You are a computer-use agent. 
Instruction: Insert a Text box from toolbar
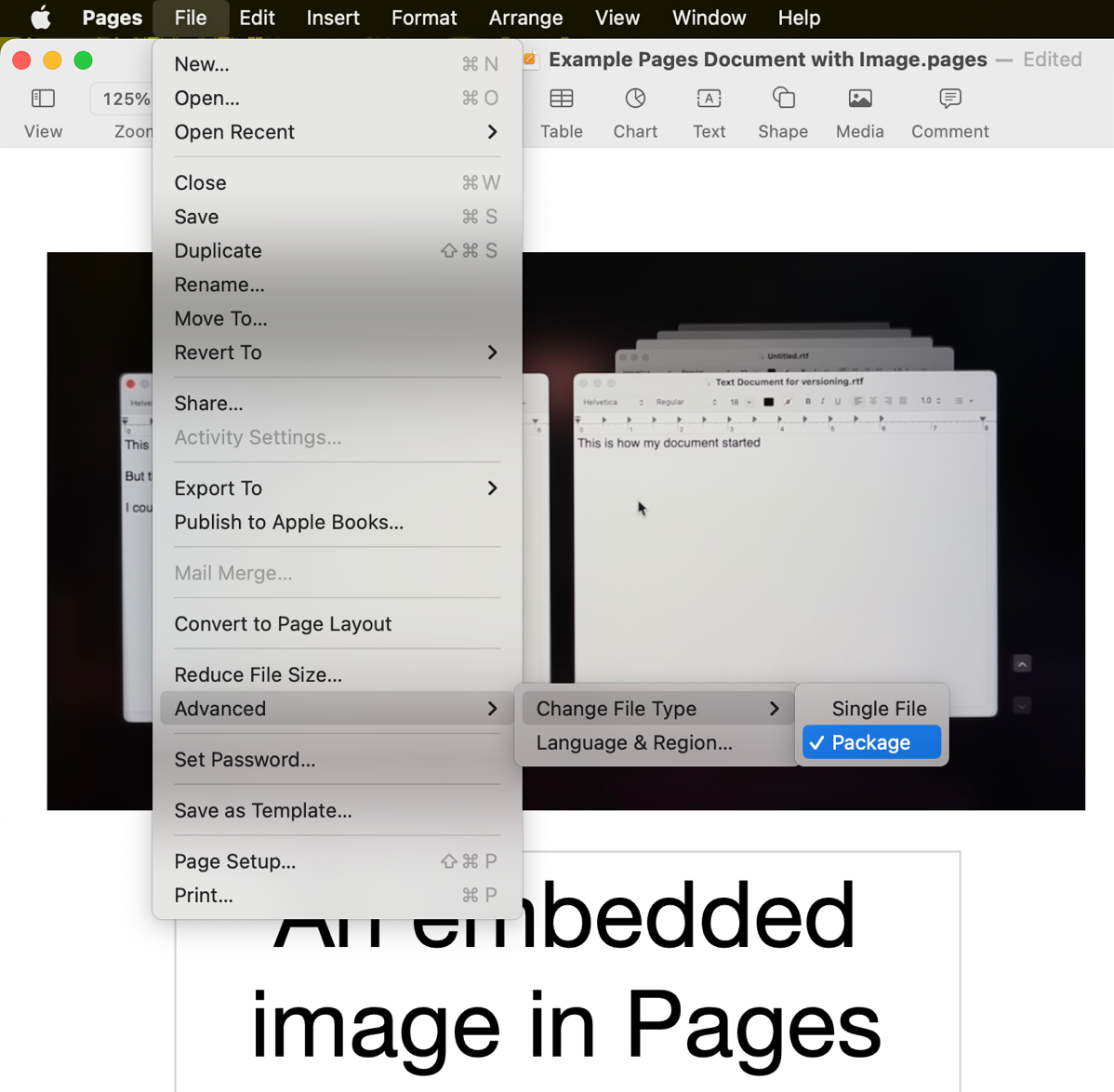point(709,100)
